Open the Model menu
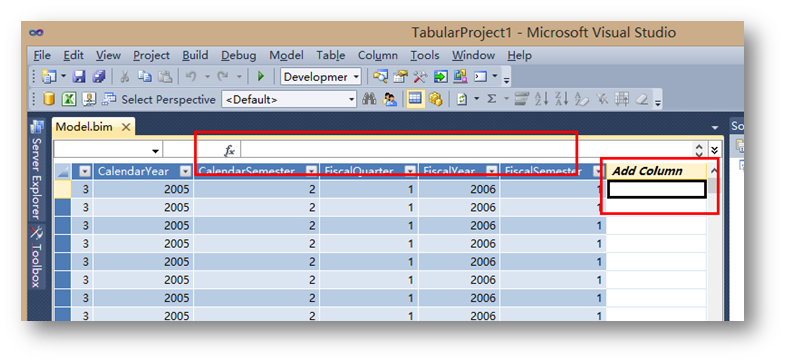Screen dimensions: 786x363 pos(286,56)
